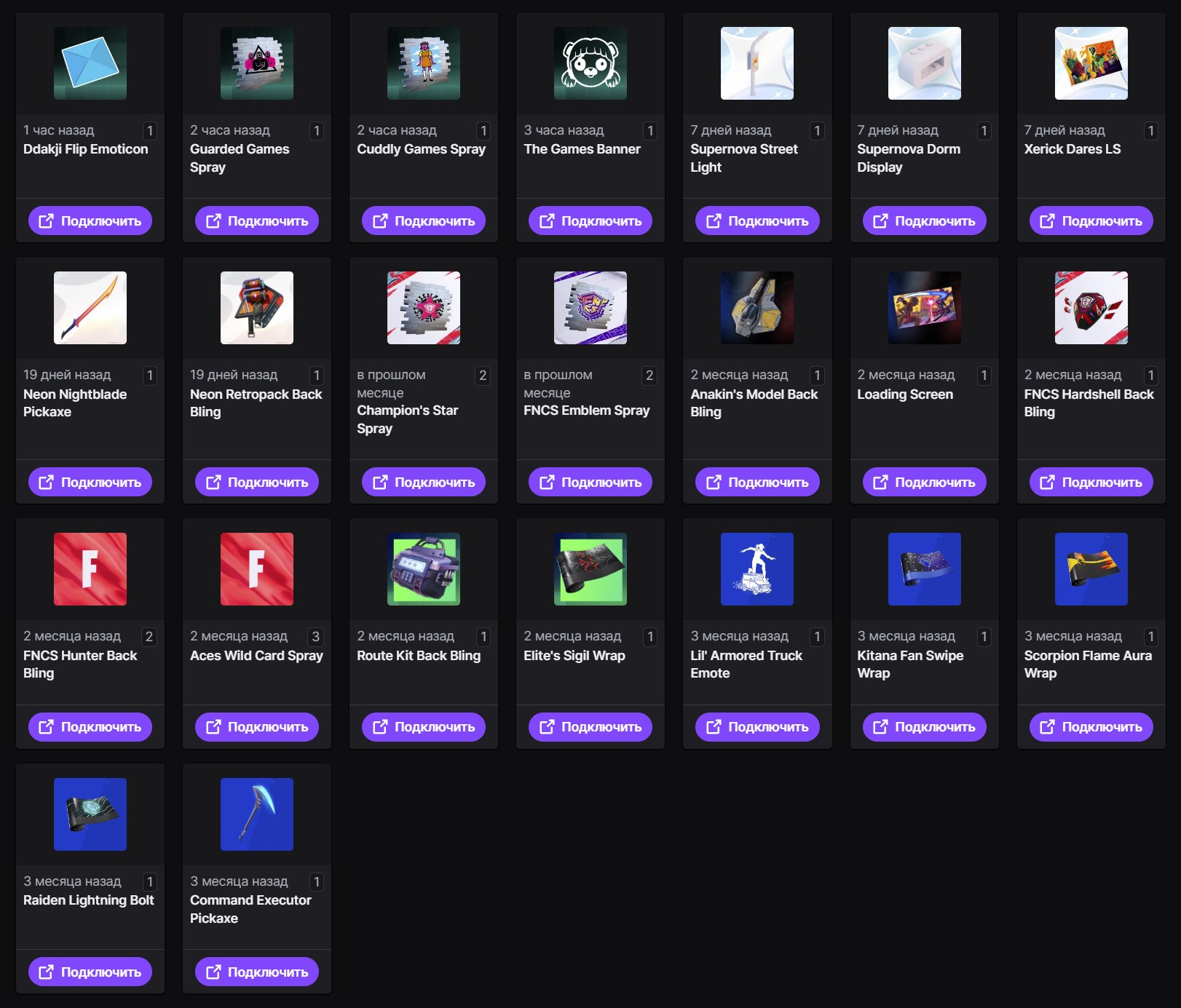Open FNCS Hunter Back Bling image
The width and height of the screenshot is (1181, 1008).
tap(90, 569)
